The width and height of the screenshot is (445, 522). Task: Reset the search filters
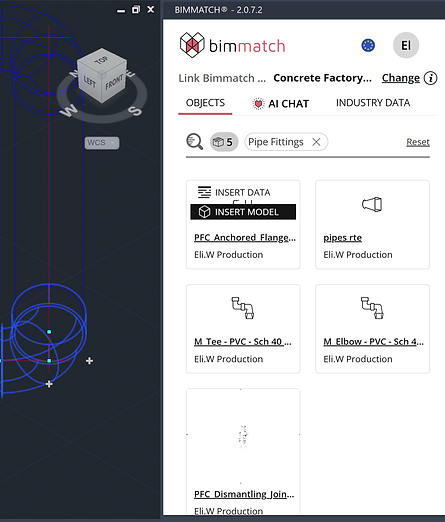pyautogui.click(x=418, y=142)
